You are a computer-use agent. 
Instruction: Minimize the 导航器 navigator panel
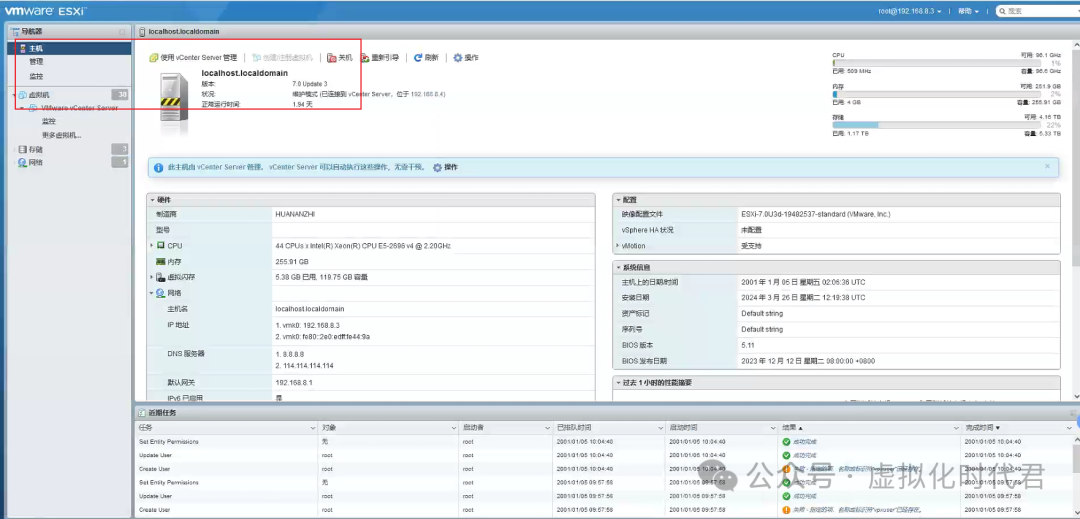click(122, 32)
